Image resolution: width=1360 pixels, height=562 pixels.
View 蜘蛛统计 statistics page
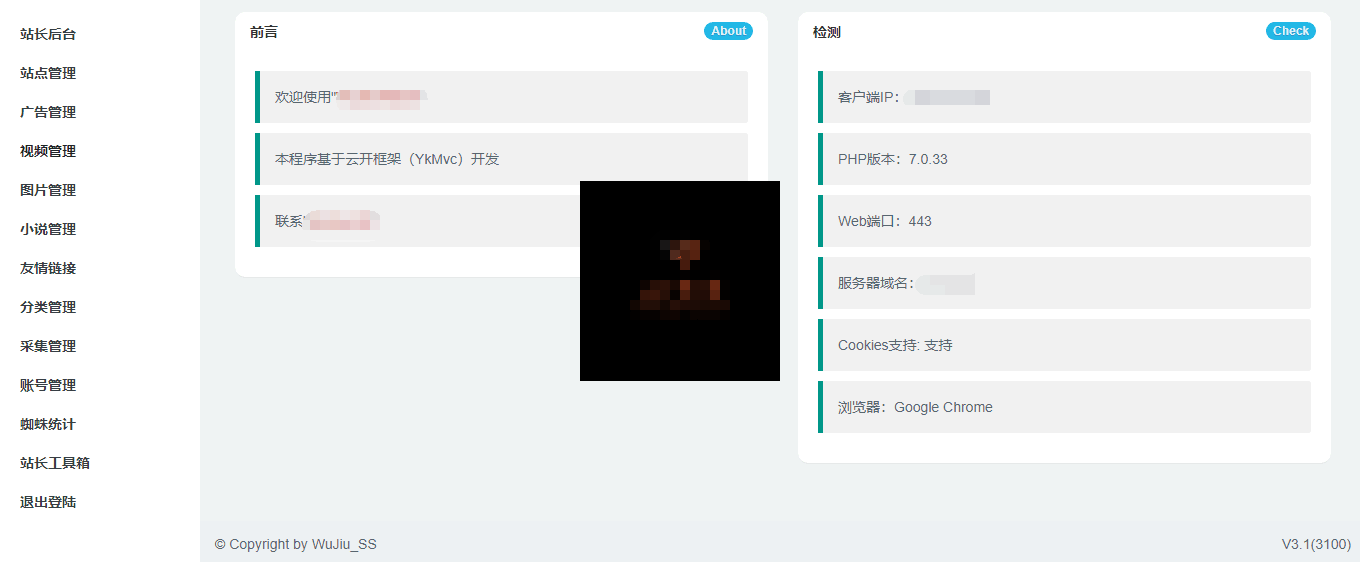pos(48,424)
